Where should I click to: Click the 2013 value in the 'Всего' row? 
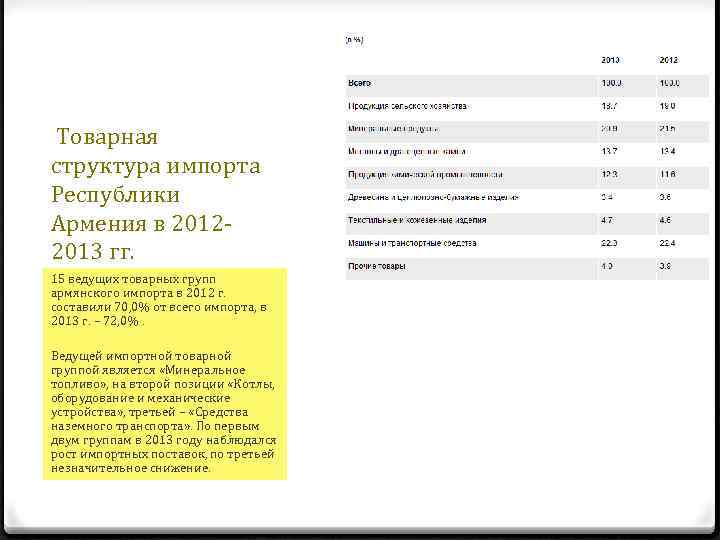pos(612,83)
